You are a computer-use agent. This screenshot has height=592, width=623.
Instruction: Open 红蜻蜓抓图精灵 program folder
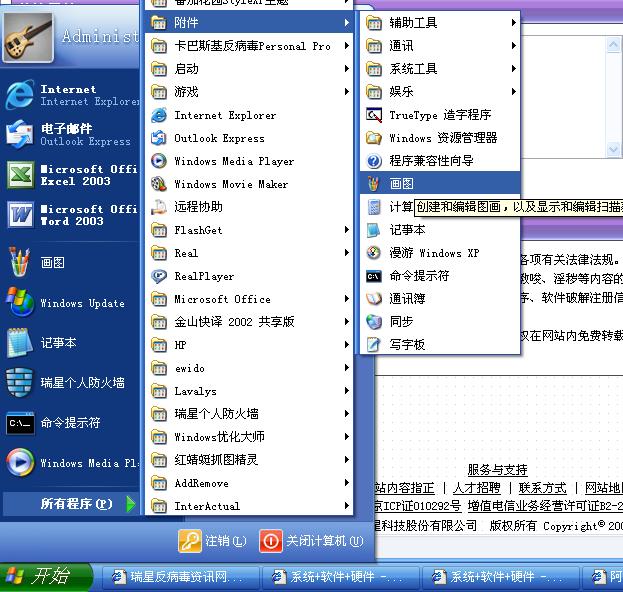point(249,460)
